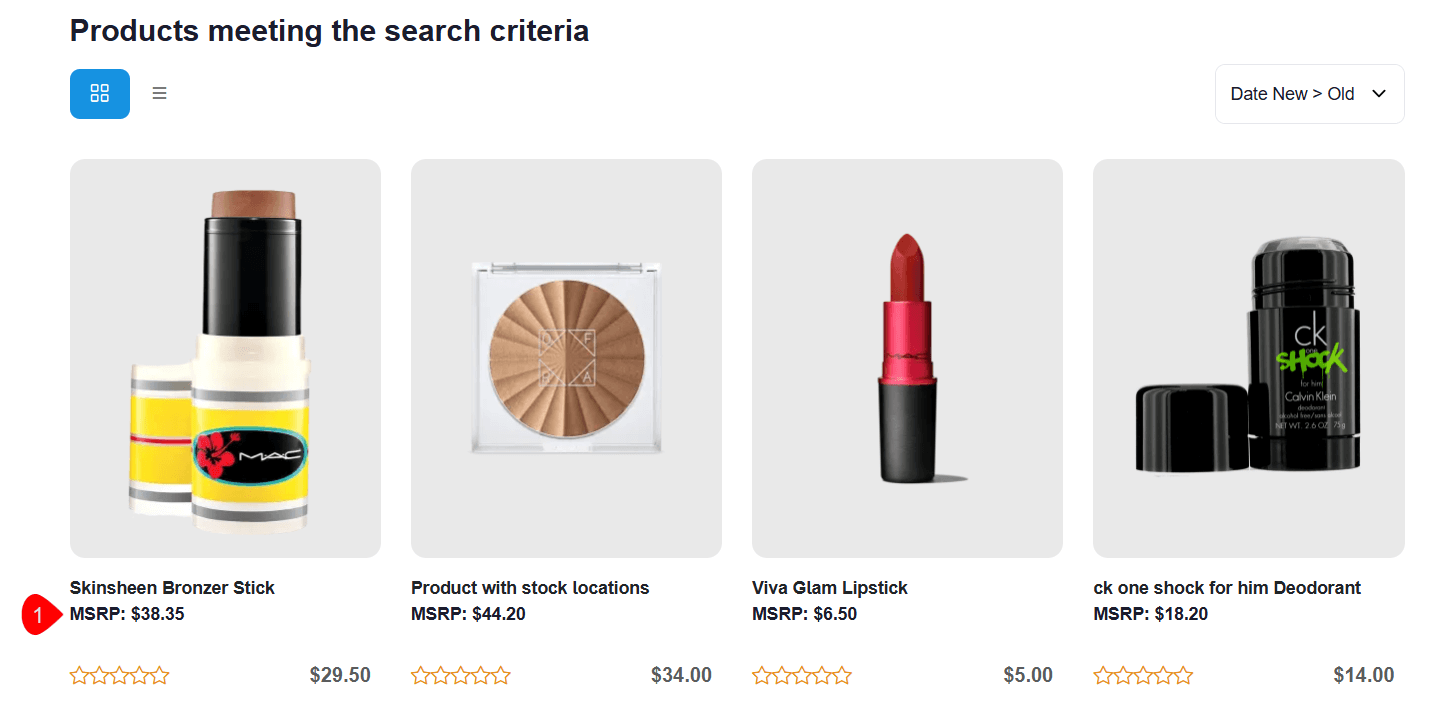
Task: Switch to list view layout
Action: (159, 94)
